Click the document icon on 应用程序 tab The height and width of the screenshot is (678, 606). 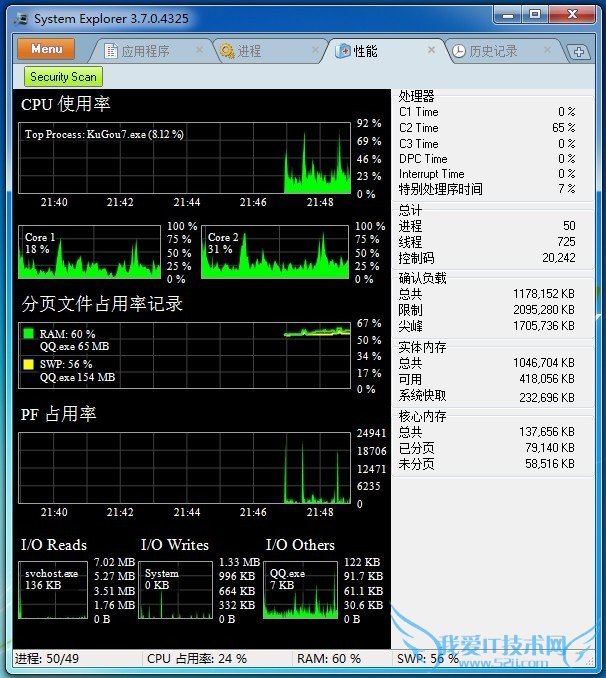(x=111, y=51)
